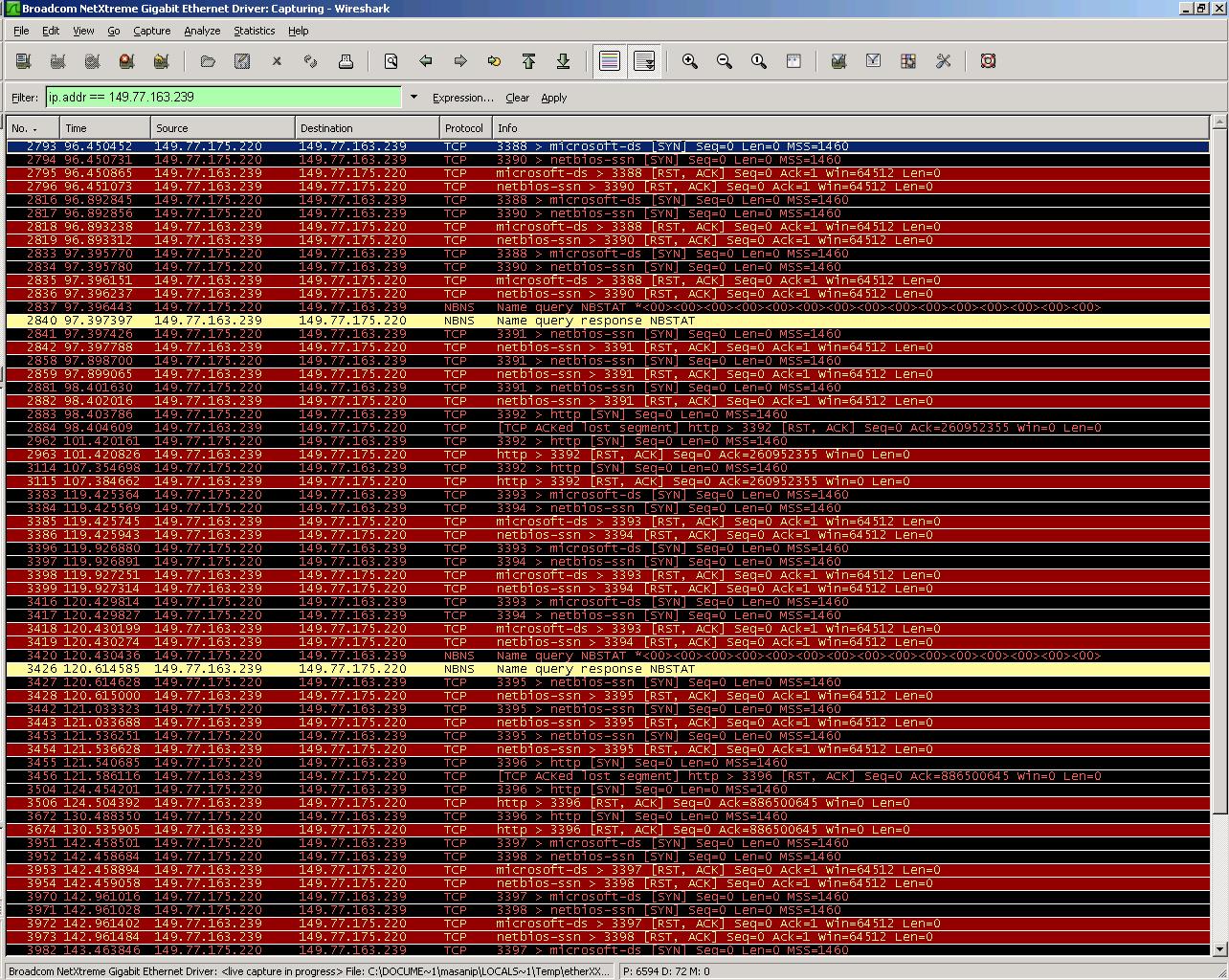Open Preferences with the tools icon

(x=943, y=61)
